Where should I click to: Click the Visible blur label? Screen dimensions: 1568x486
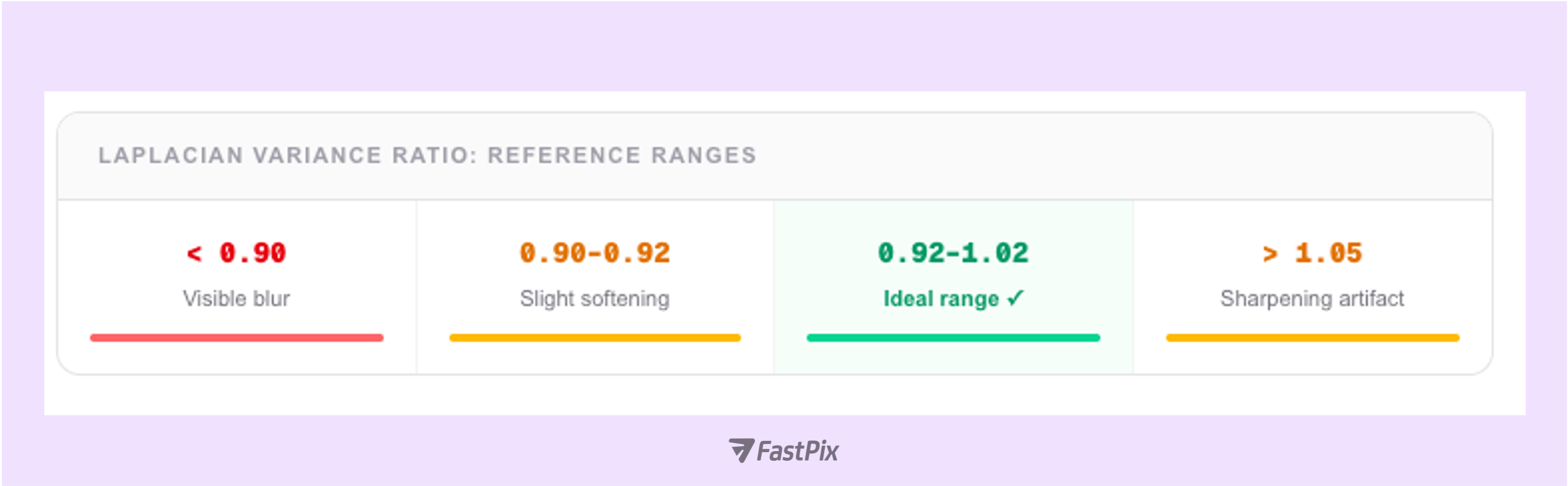click(236, 298)
